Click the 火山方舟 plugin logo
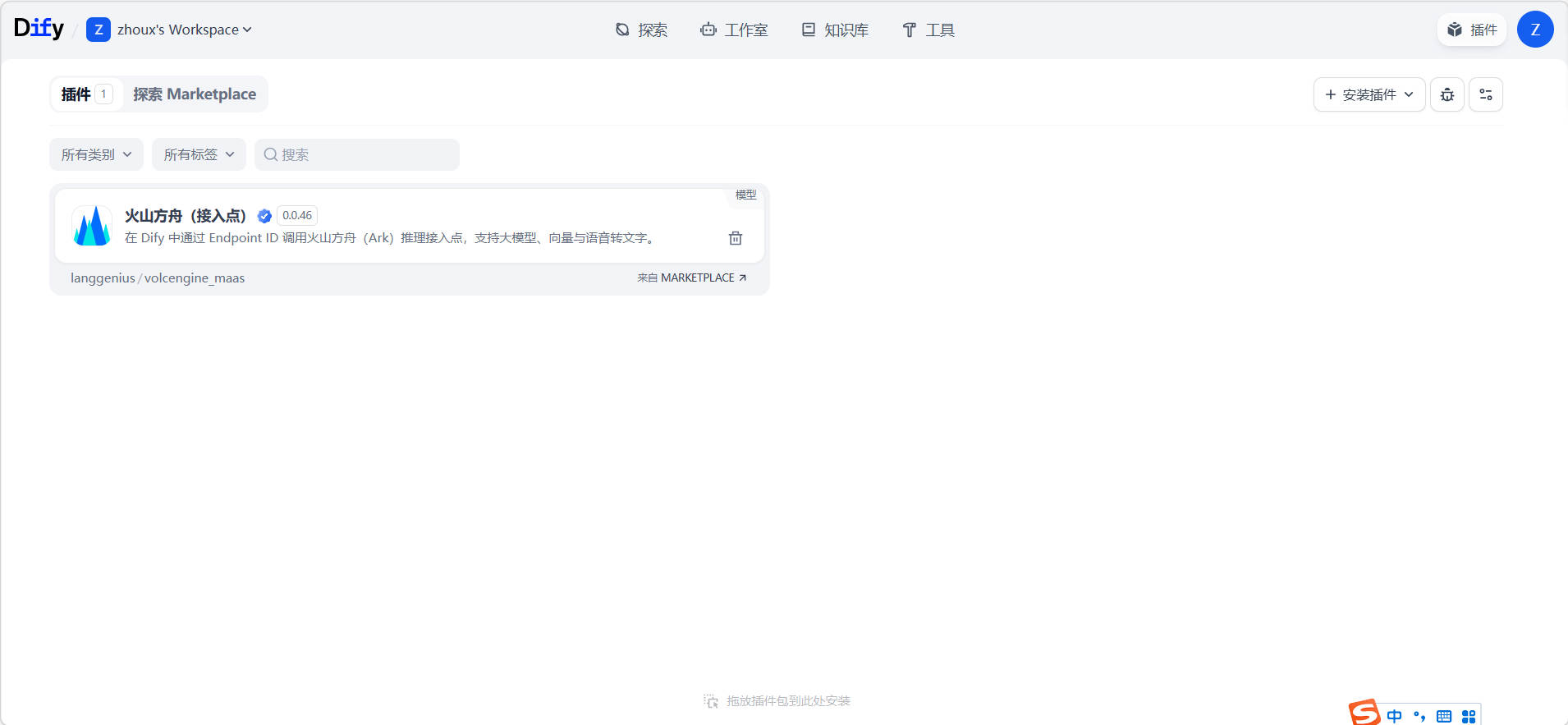Image resolution: width=1568 pixels, height=725 pixels. pyautogui.click(x=92, y=226)
